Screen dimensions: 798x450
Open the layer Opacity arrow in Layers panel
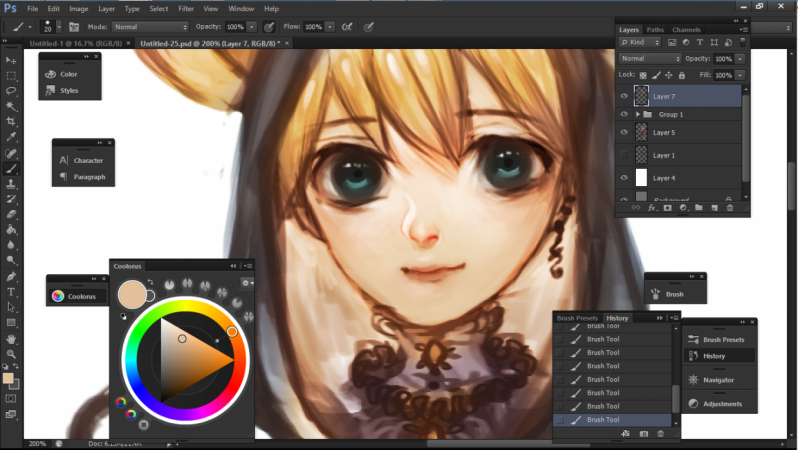(x=739, y=59)
